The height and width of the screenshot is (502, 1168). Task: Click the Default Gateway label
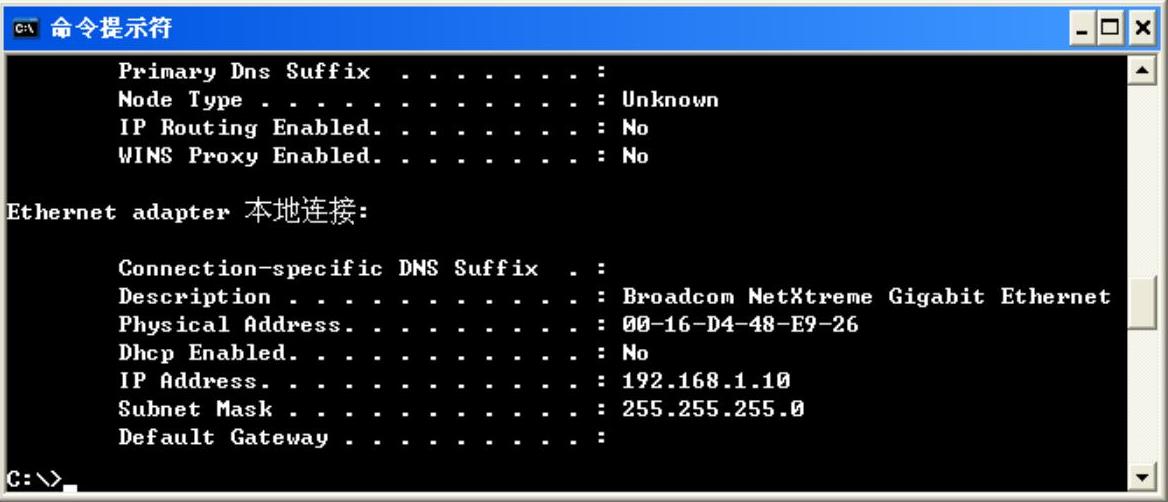pyautogui.click(x=223, y=437)
